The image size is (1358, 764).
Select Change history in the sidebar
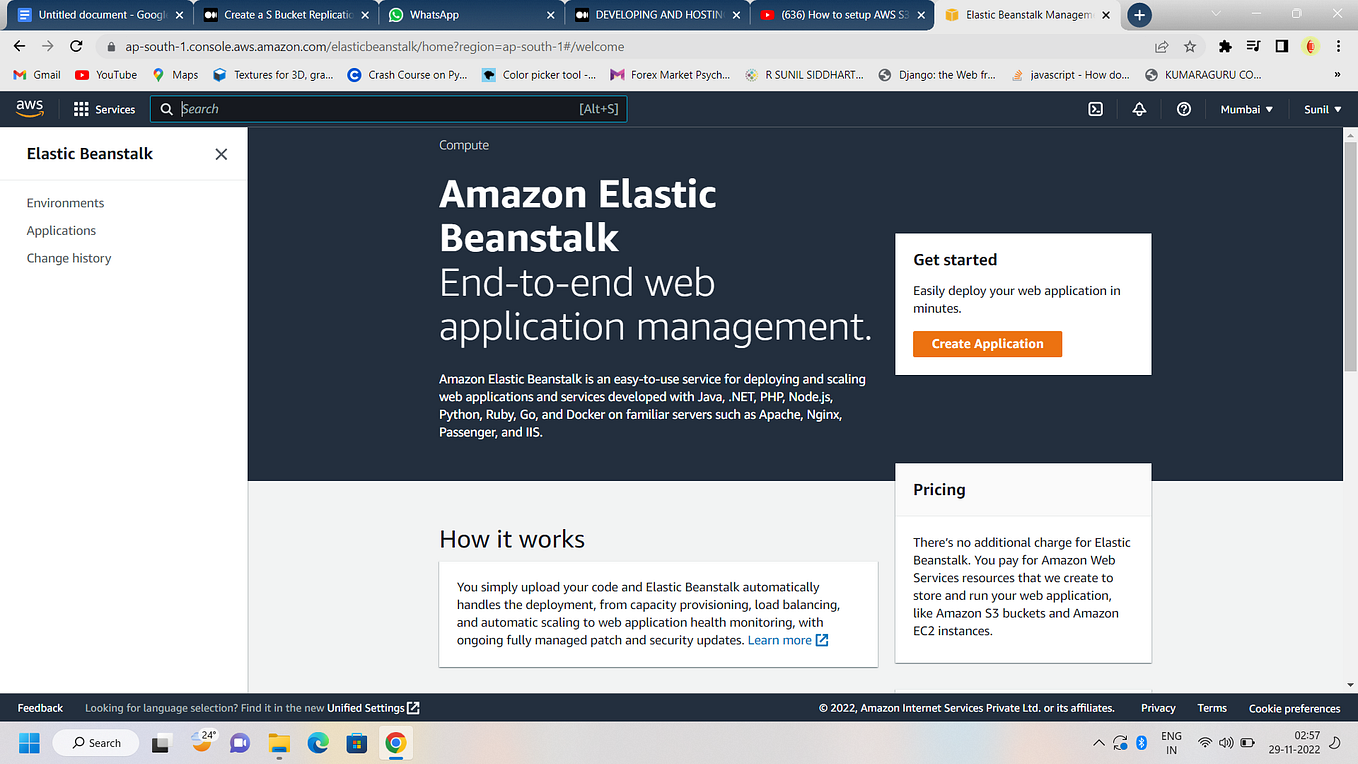69,258
